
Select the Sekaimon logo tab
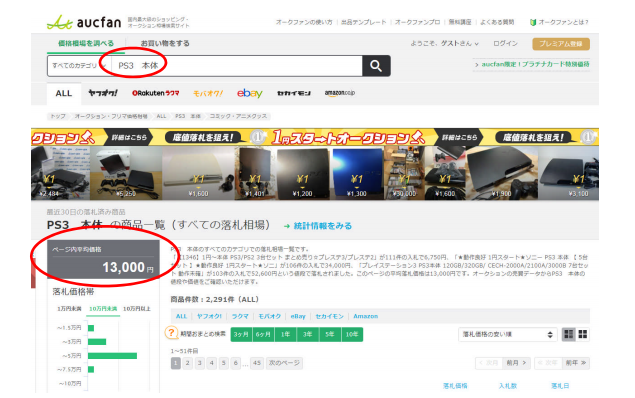[x=294, y=94]
